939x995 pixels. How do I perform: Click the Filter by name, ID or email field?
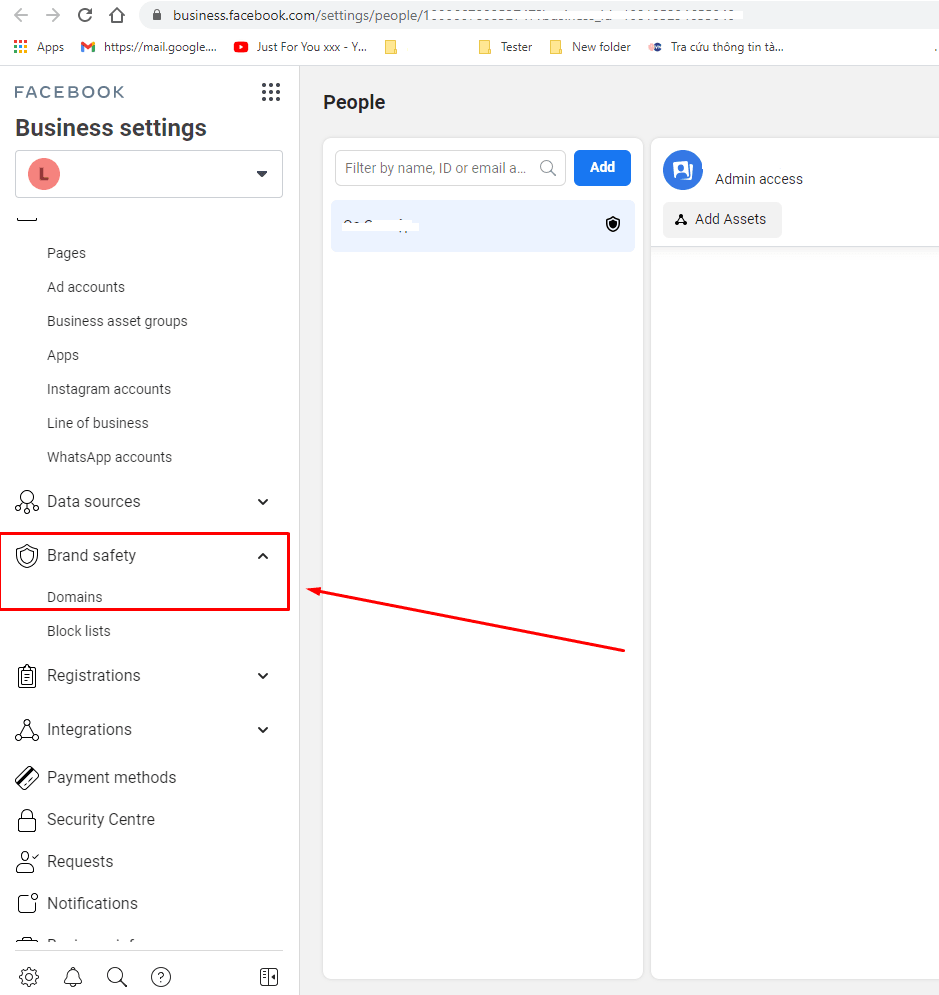[450, 168]
